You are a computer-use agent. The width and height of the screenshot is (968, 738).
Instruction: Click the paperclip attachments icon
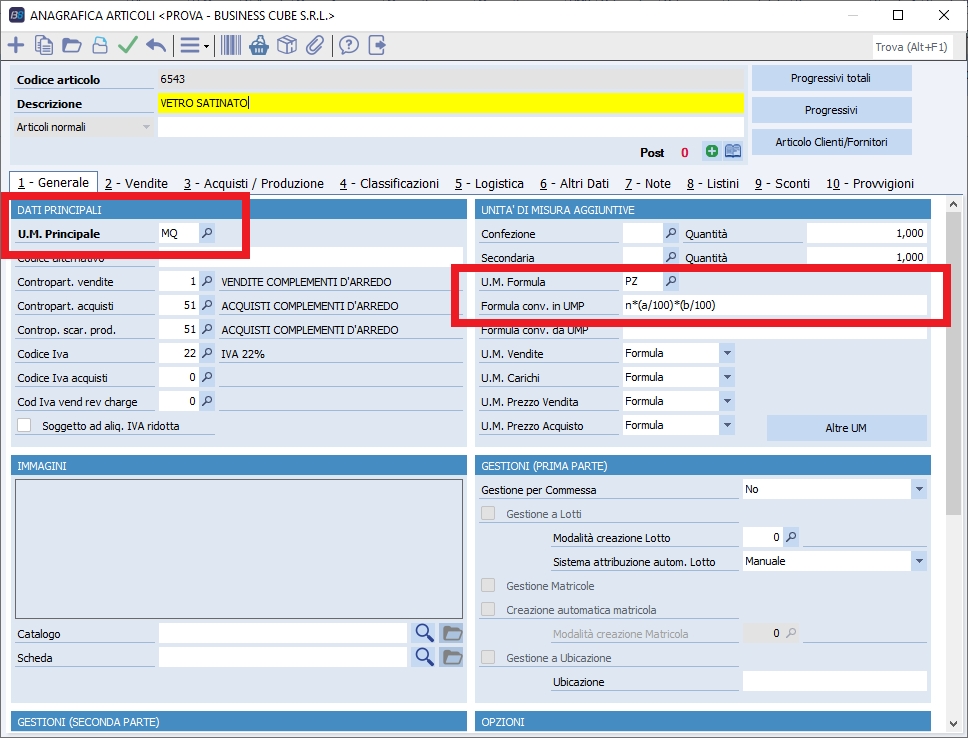click(315, 45)
